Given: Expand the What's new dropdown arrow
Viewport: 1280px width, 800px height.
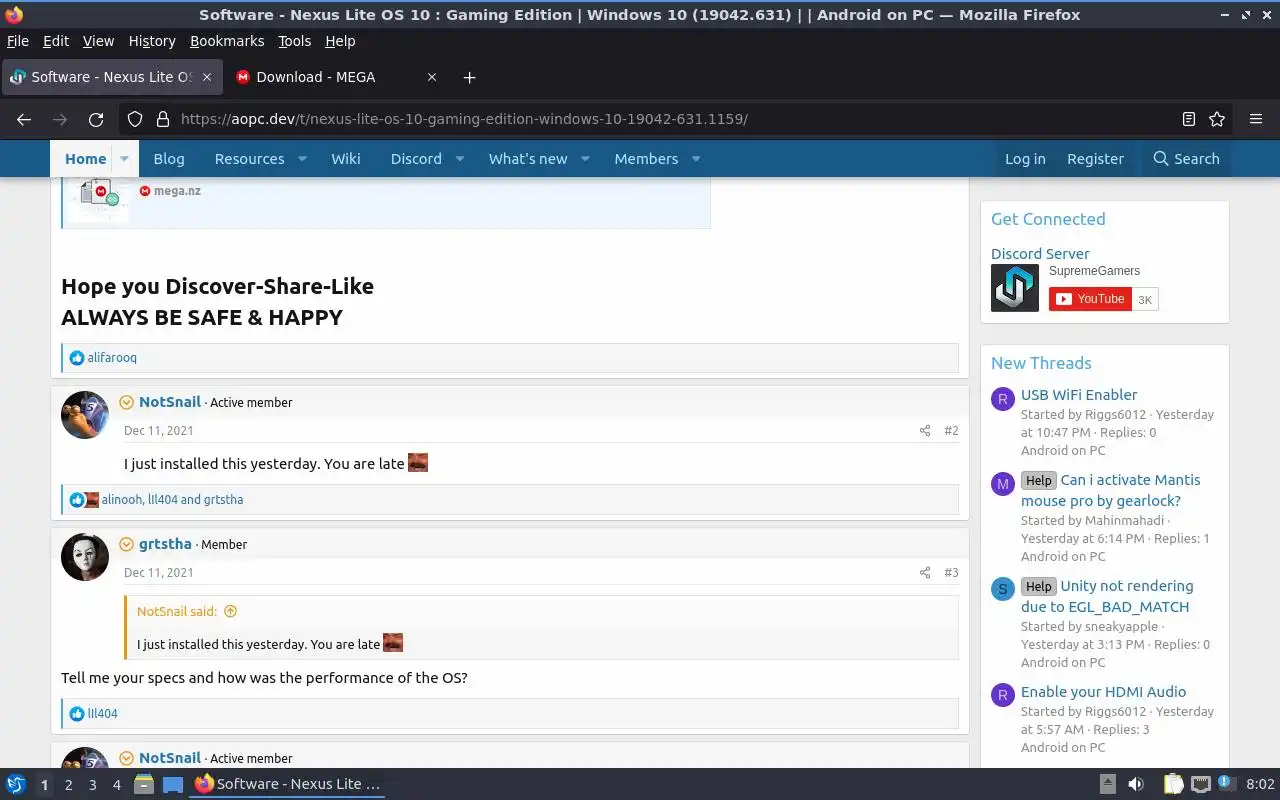Looking at the screenshot, I should tap(586, 159).
